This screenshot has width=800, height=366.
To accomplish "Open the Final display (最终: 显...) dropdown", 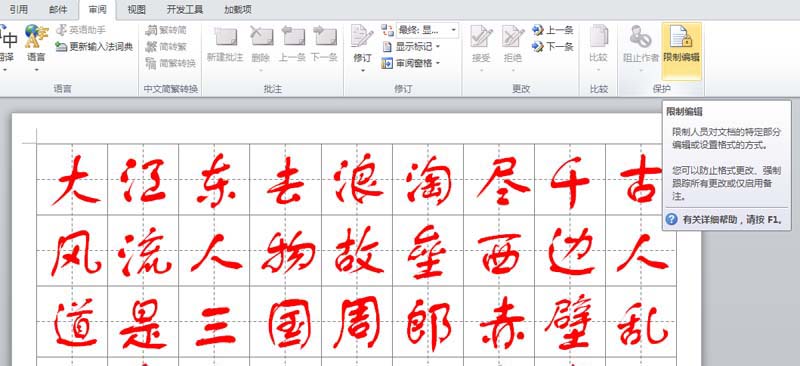I will point(427,30).
